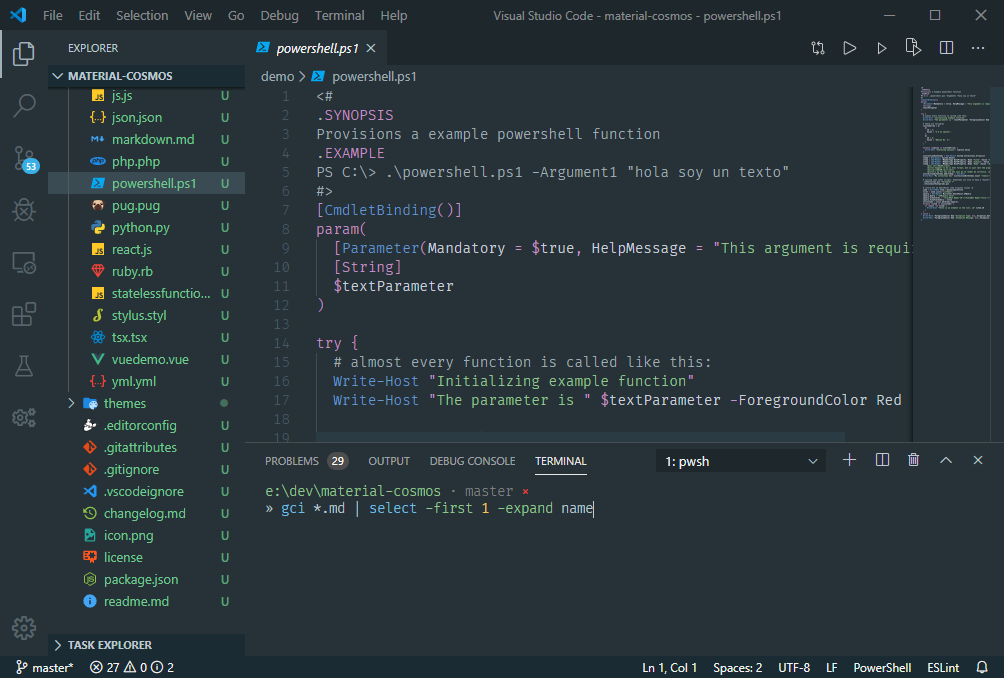Click powershell.ps1 in the breadcrumb
This screenshot has height=678, width=1004.
point(374,76)
